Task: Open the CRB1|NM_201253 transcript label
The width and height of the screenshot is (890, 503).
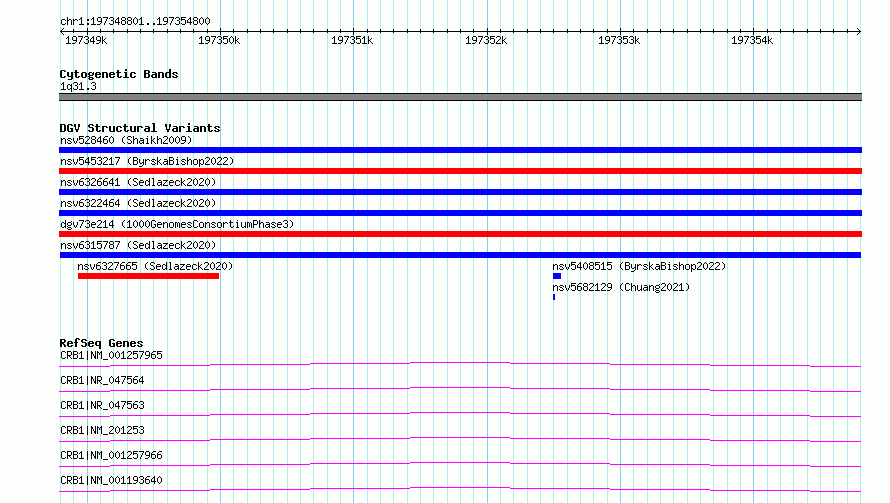Action: pos(102,430)
